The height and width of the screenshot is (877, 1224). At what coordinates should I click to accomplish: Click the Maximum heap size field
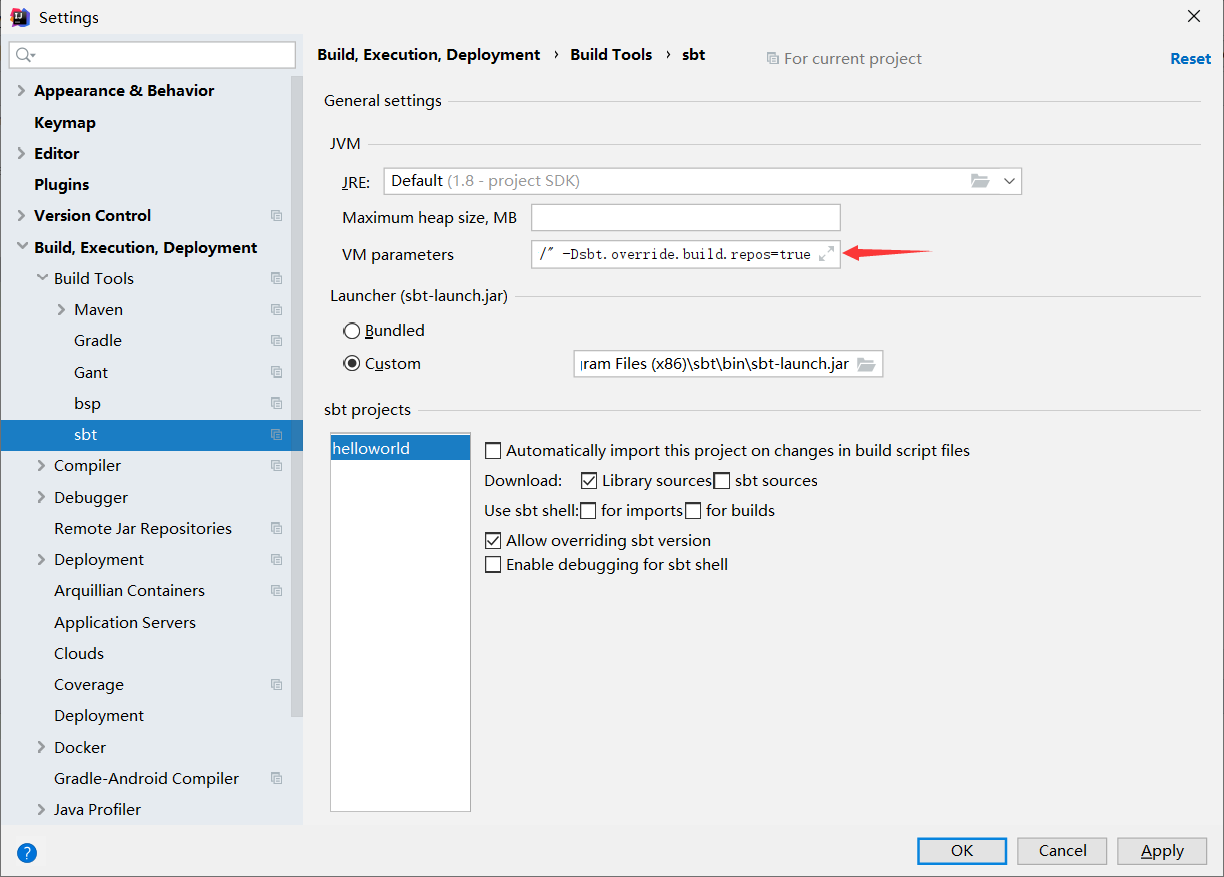click(686, 218)
